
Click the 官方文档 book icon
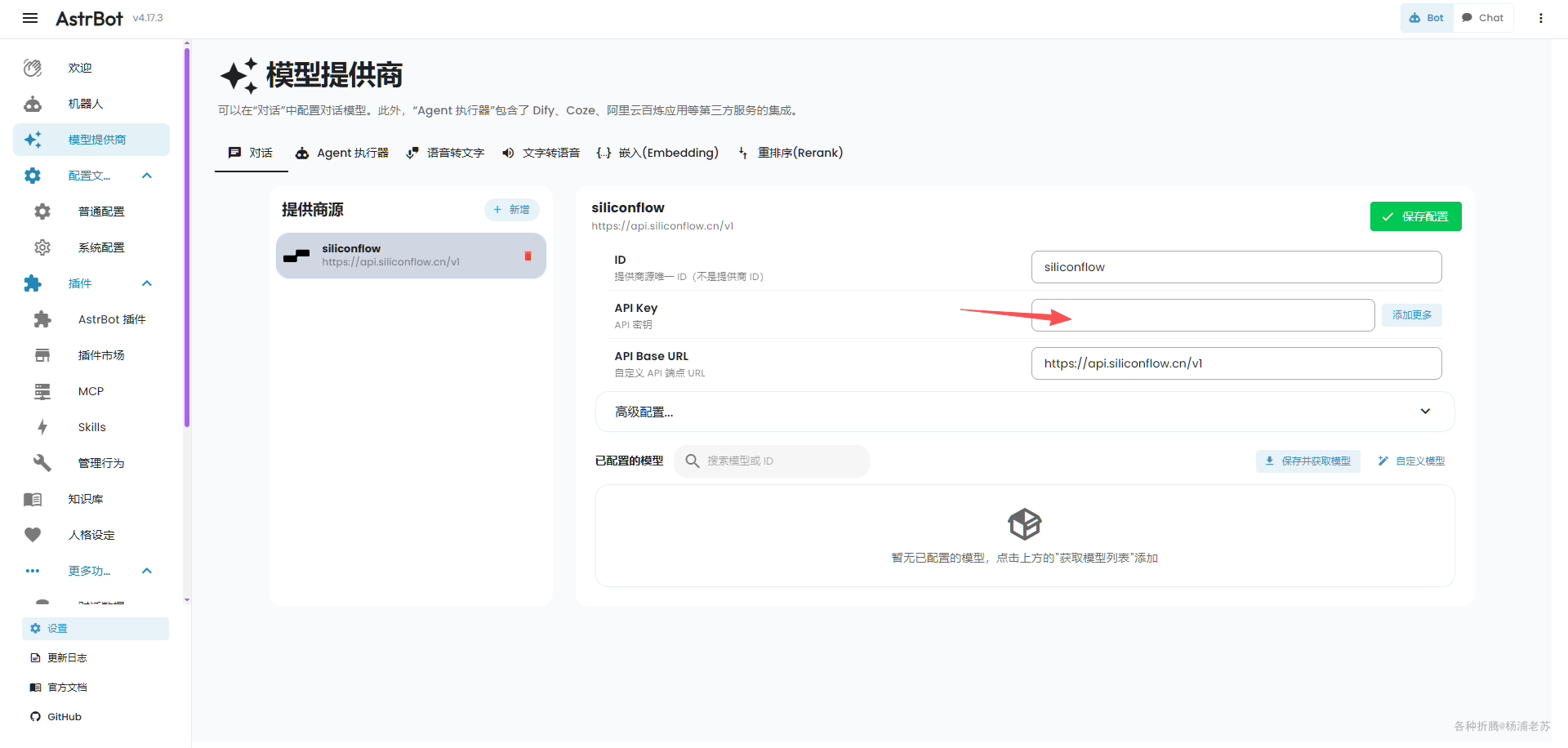click(35, 687)
